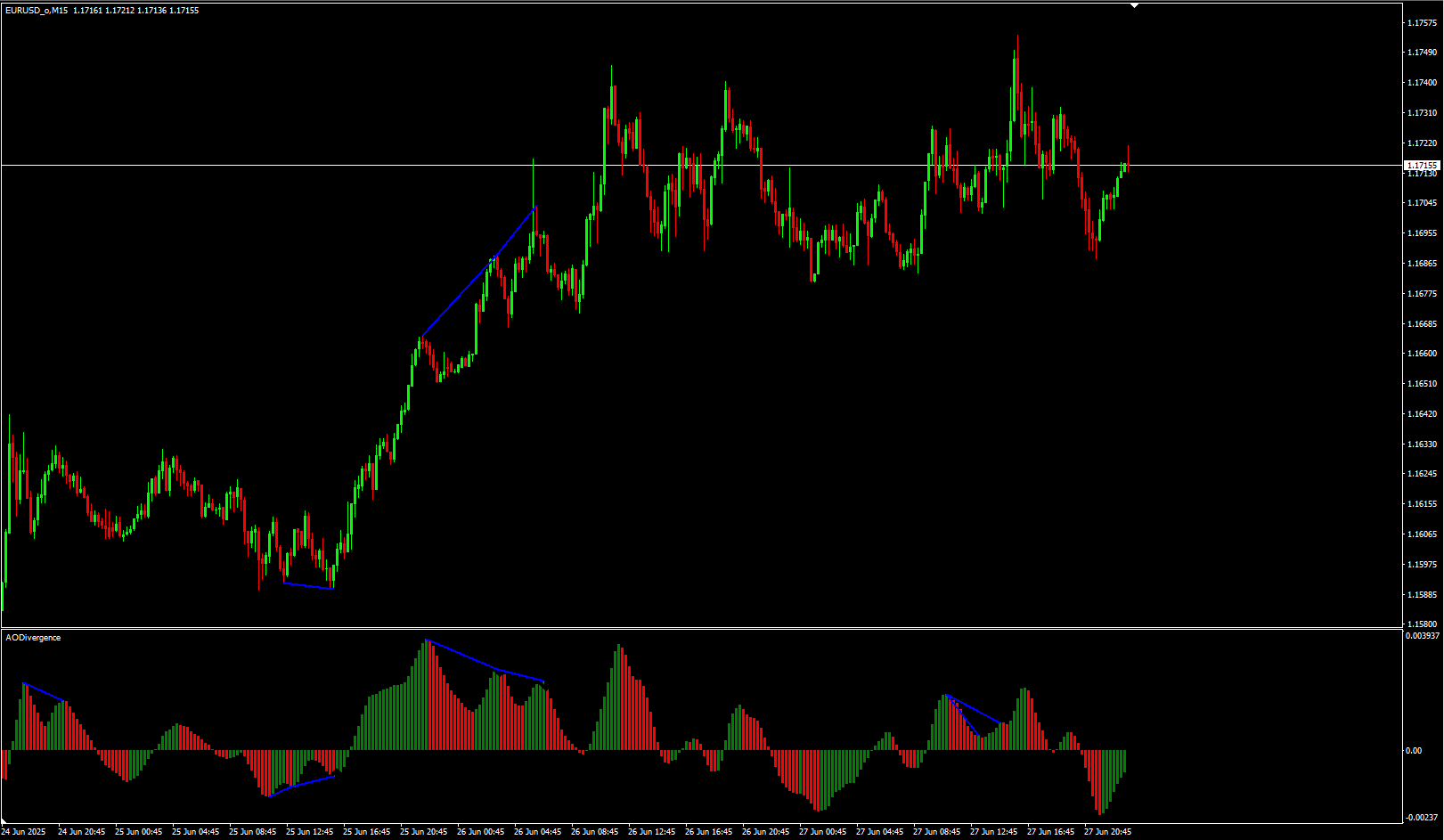This screenshot has height=840, width=1444.
Task: Click the 24 Jun 2025 date label
Action: point(24,832)
